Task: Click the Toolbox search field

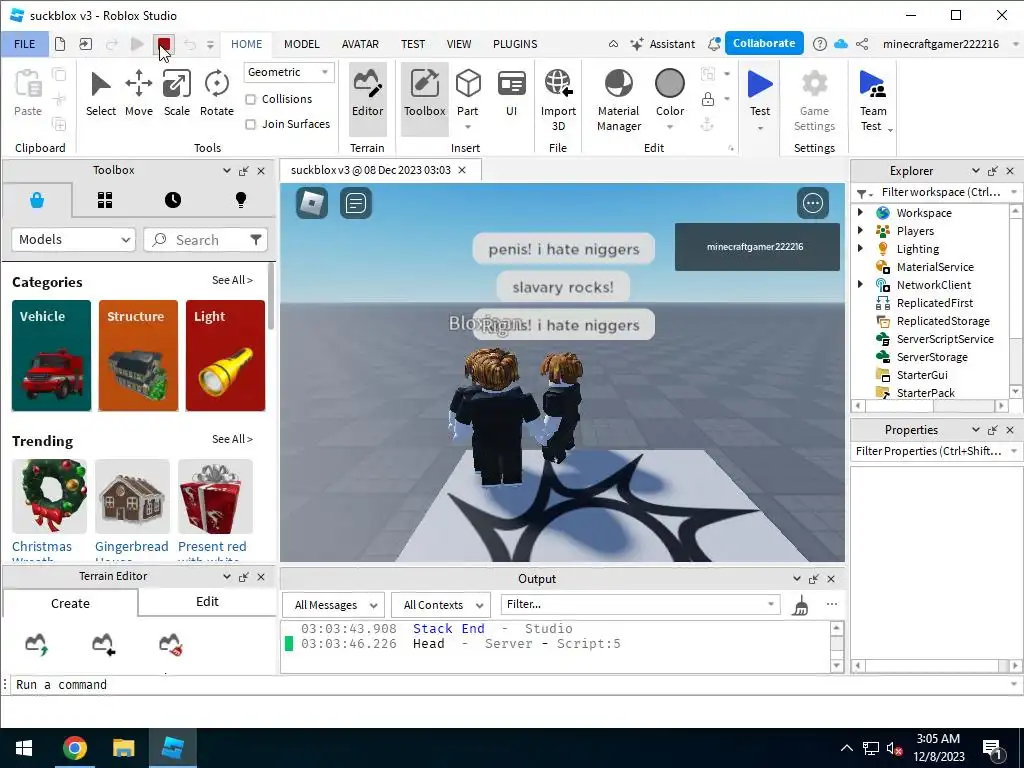Action: point(206,240)
